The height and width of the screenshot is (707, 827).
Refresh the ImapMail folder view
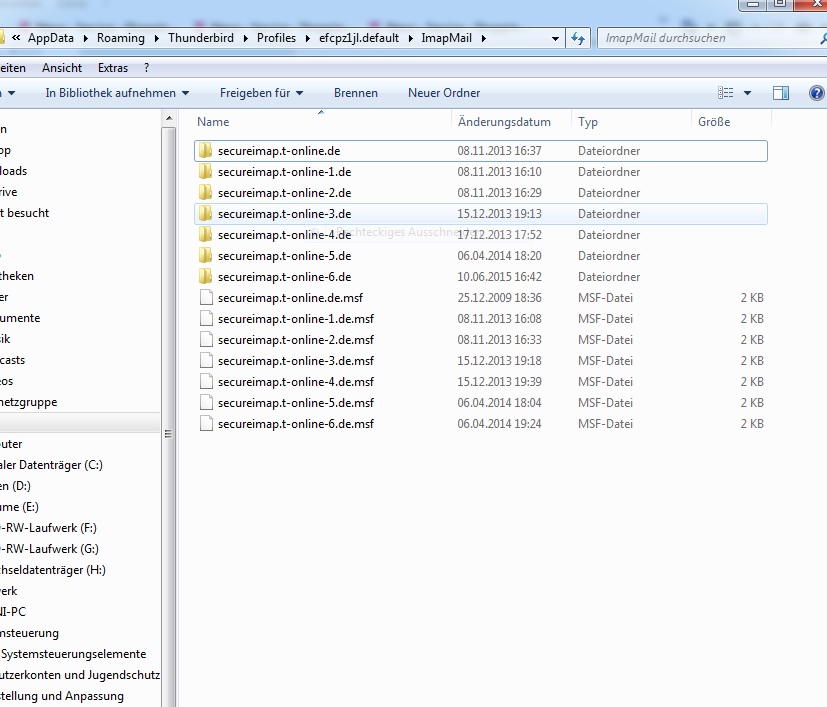(x=578, y=39)
